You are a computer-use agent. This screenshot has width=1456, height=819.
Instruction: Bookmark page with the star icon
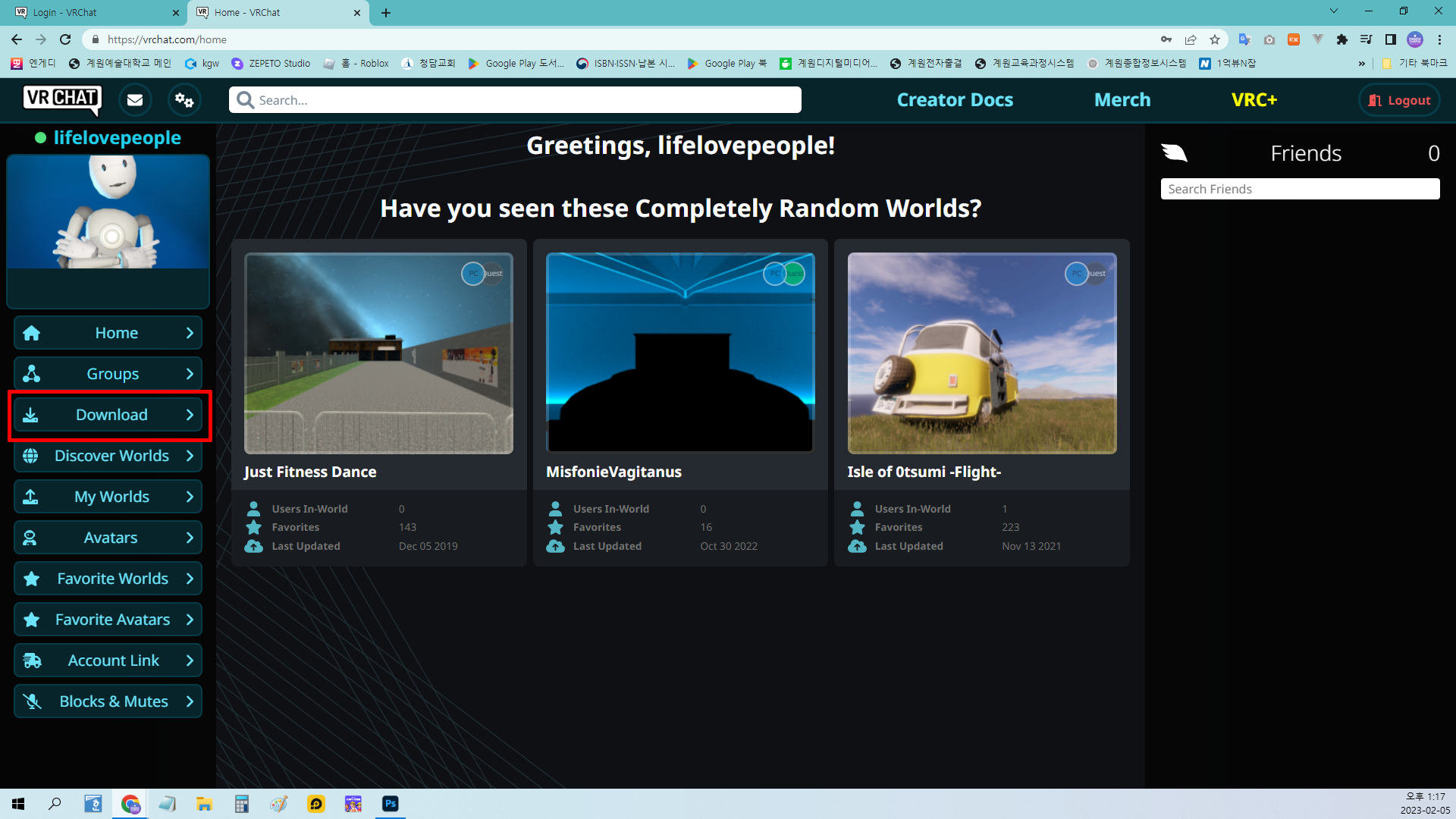tap(1215, 39)
